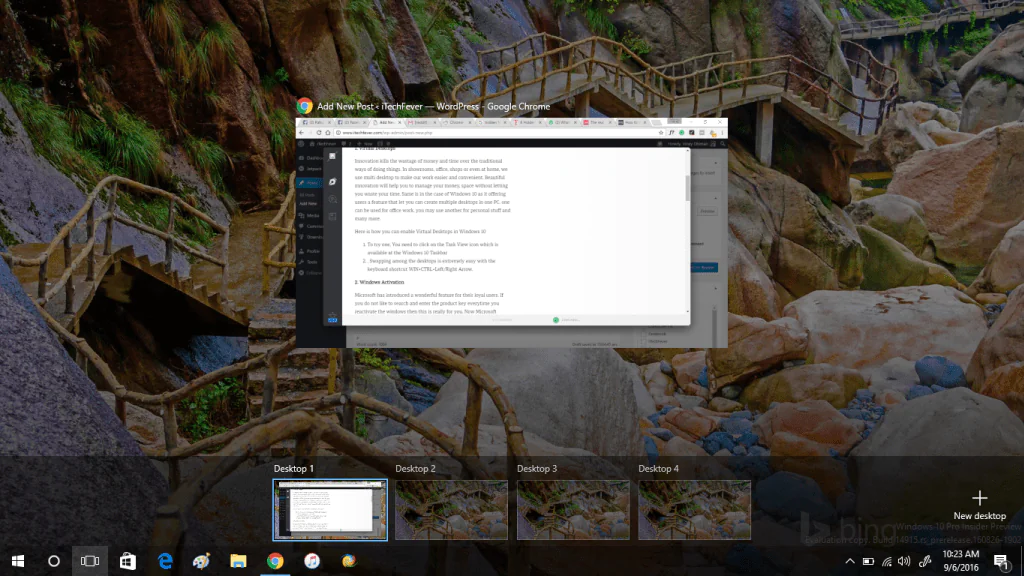The height and width of the screenshot is (576, 1024).
Task: Open File Explorer from taskbar
Action: 238,561
